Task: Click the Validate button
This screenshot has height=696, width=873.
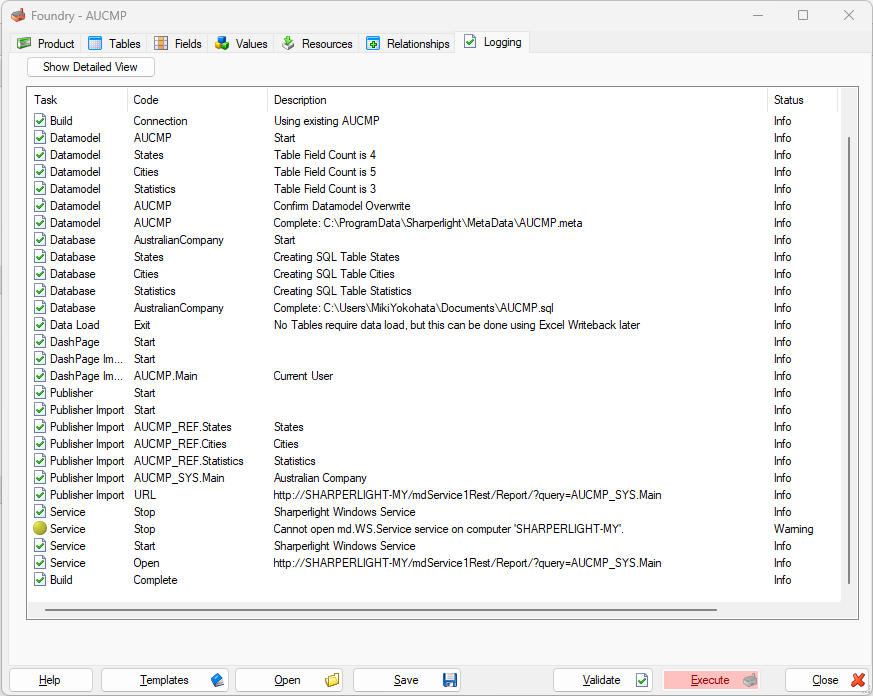Action: [x=602, y=680]
